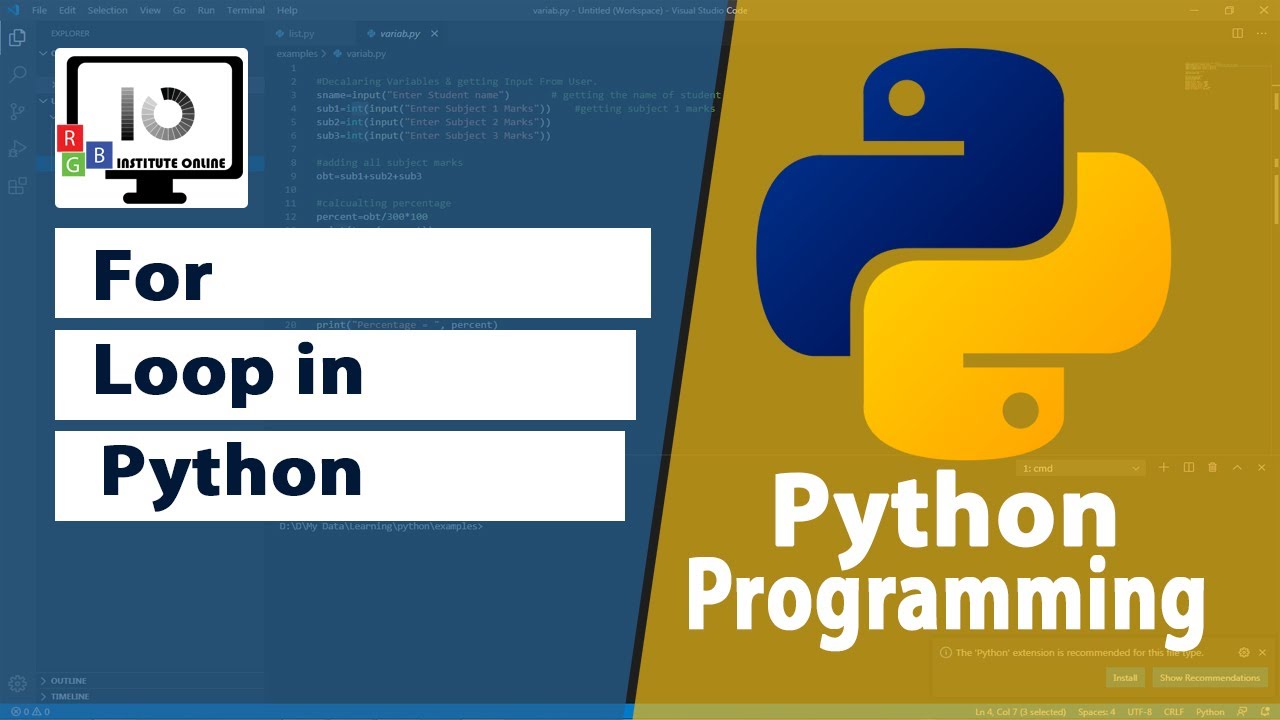Change encoding via 'UTF-8' status item

1140,712
